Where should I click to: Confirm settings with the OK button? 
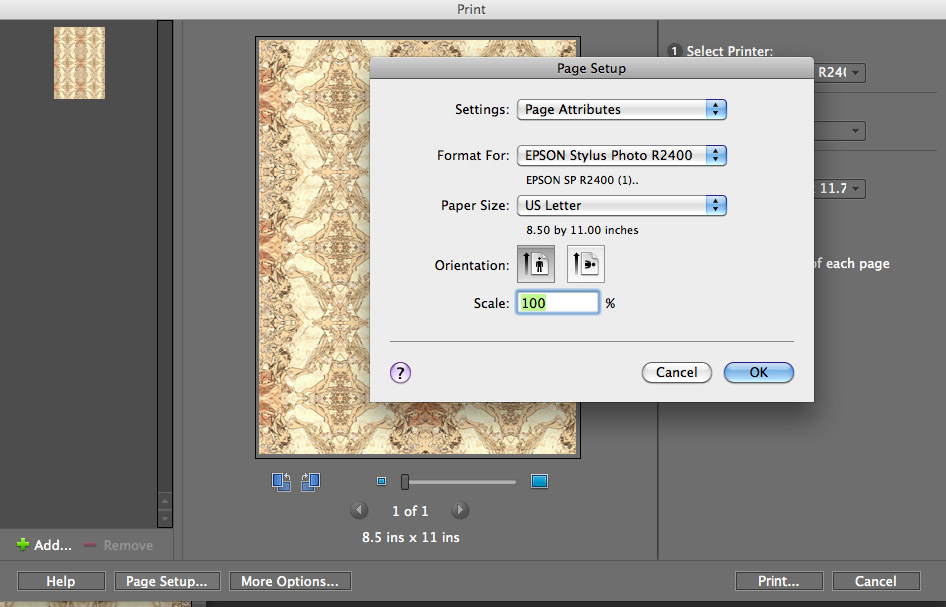coord(758,372)
